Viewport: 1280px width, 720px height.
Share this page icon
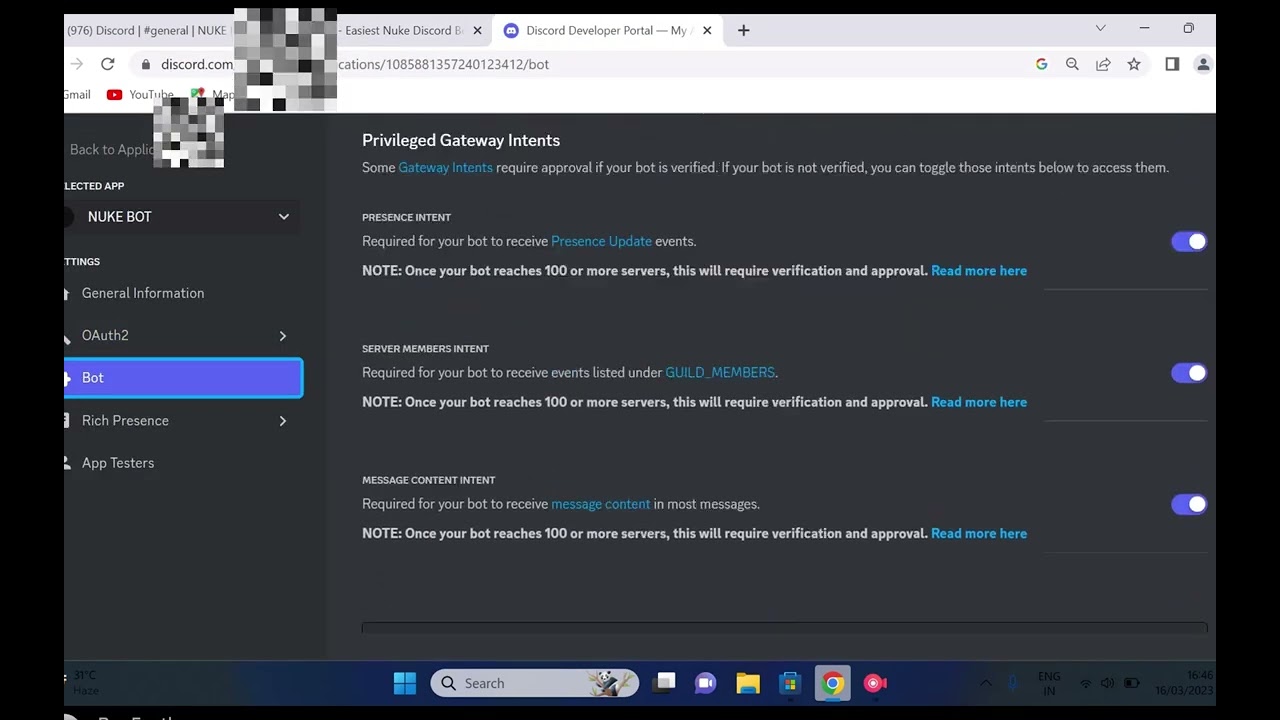[x=1103, y=64]
